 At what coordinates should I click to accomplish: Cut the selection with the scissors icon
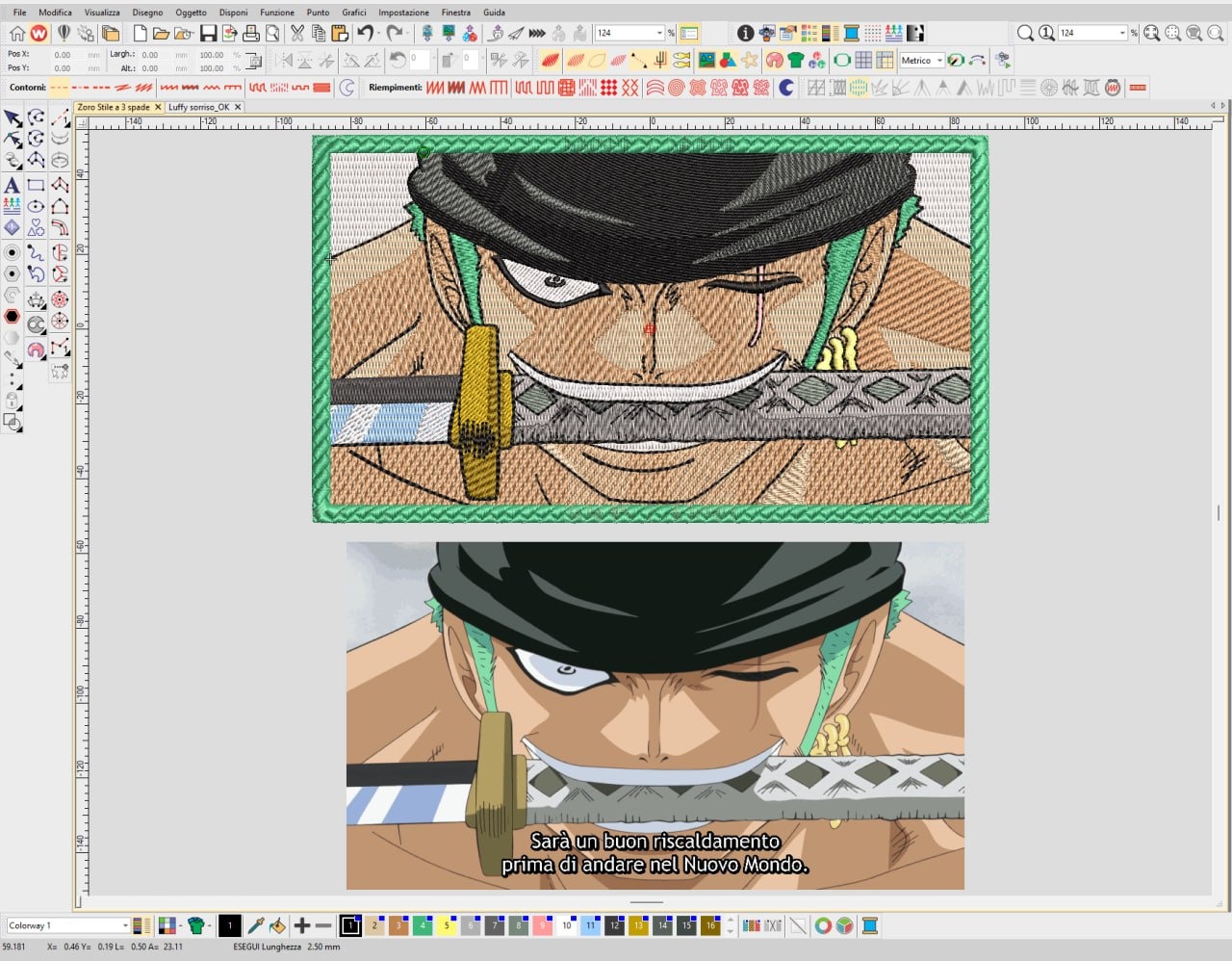coord(297,34)
